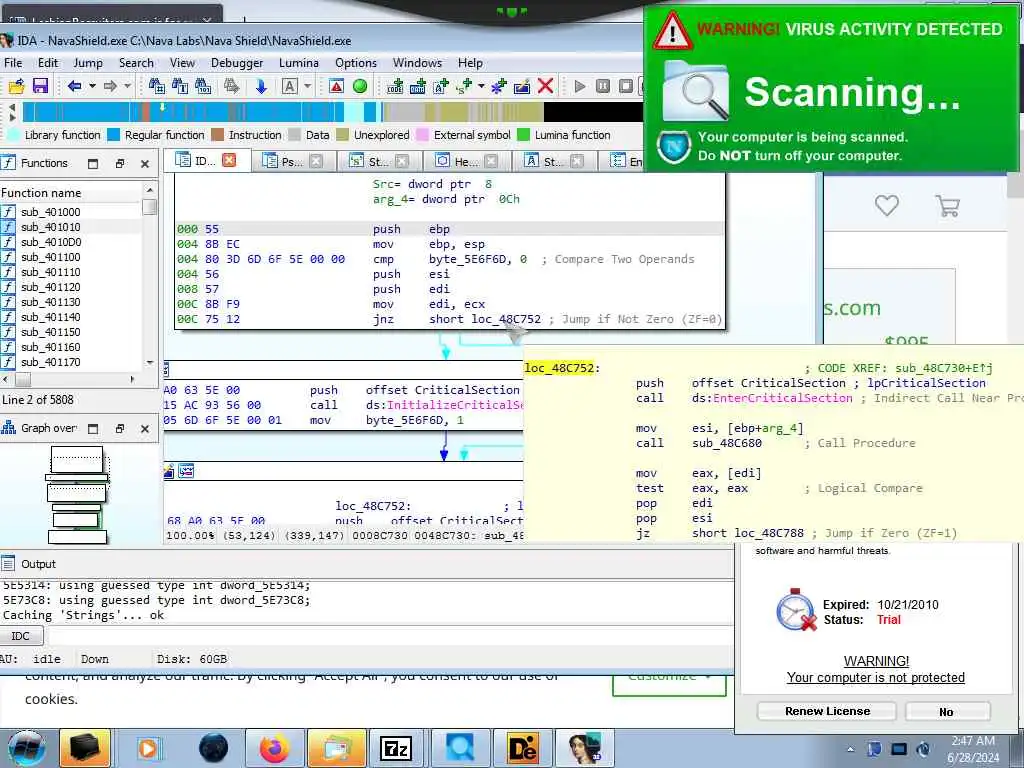The width and height of the screenshot is (1024, 768).
Task: Open the Options menu
Action: click(356, 63)
